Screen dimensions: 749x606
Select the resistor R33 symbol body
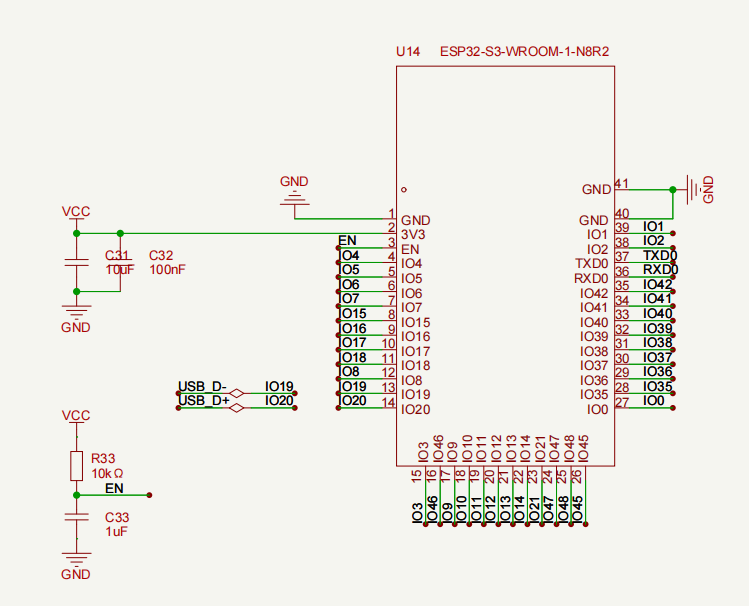tap(76, 466)
